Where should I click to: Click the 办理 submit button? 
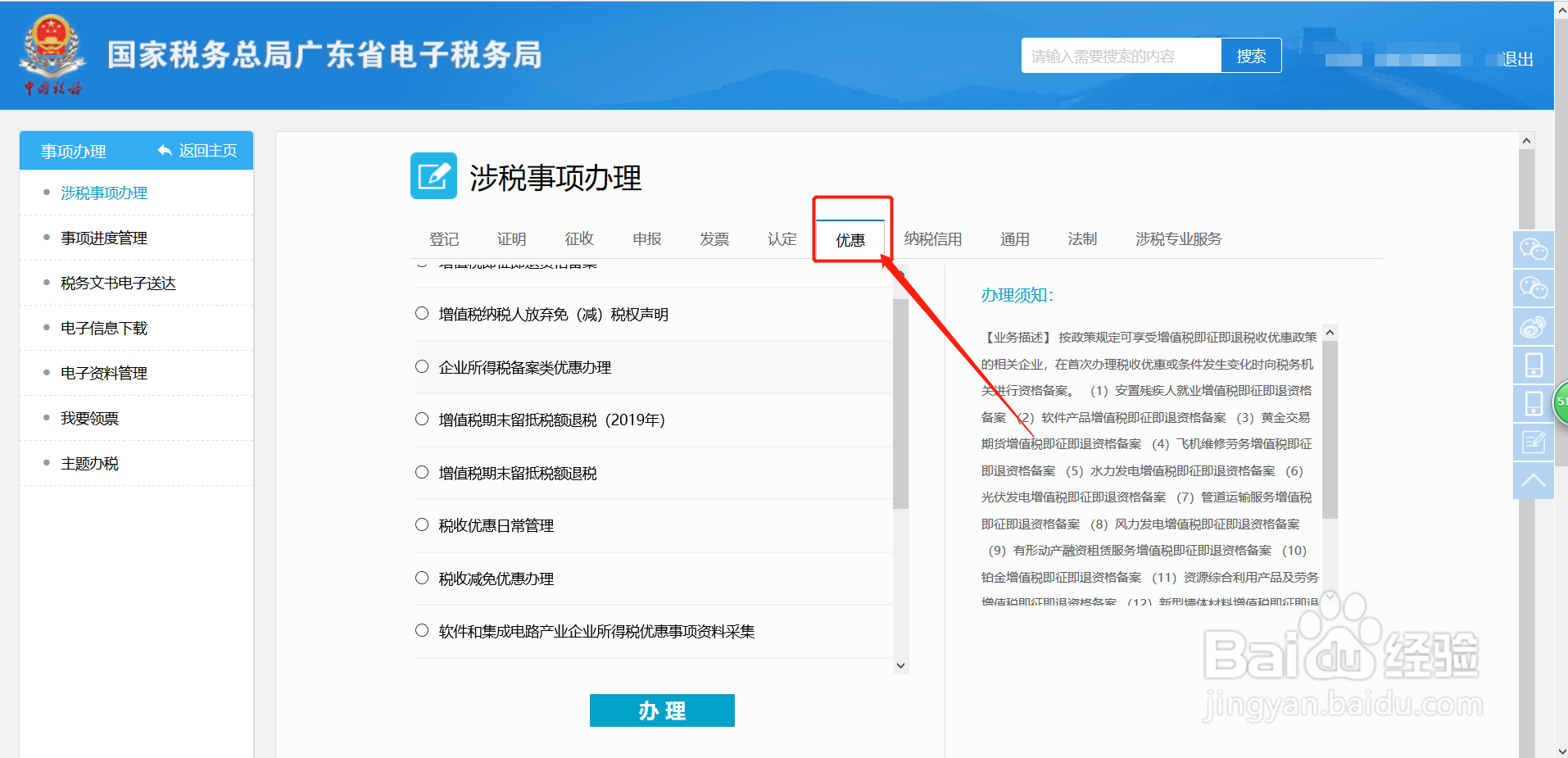(662, 710)
